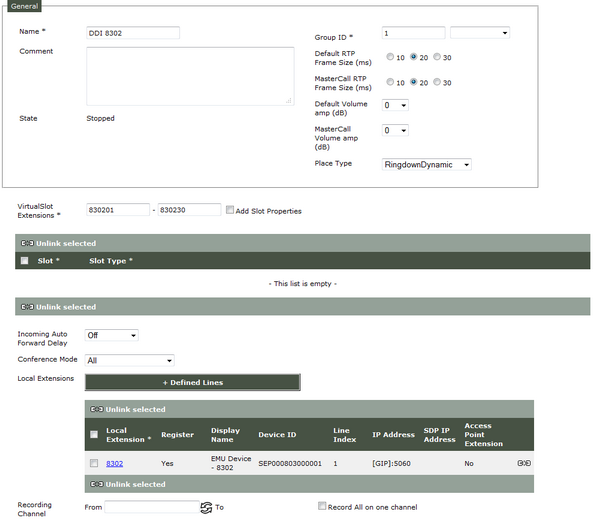
Task: Click Unlink selected above the Local Extension table
Action: tap(128, 409)
